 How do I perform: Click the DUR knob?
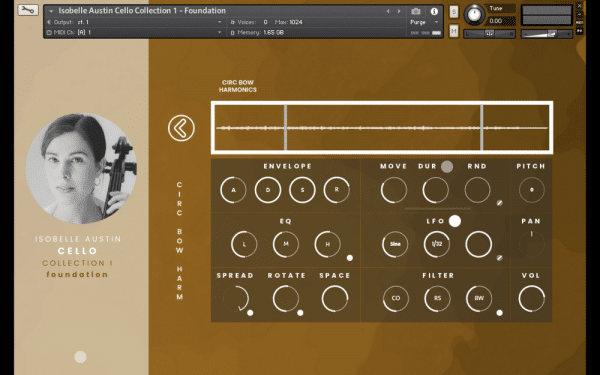coord(435,190)
